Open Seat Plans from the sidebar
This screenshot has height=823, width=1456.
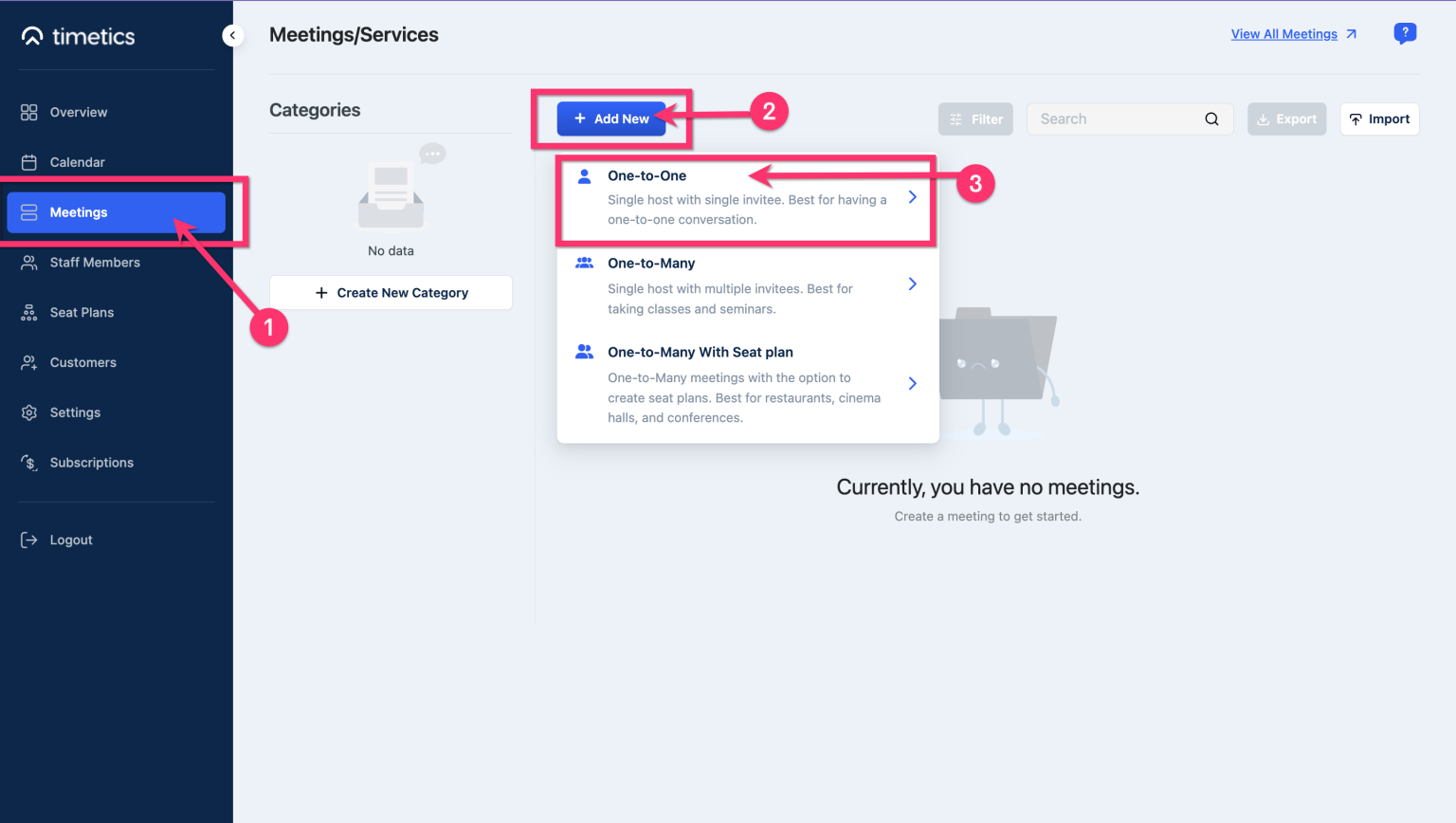pyautogui.click(x=82, y=313)
